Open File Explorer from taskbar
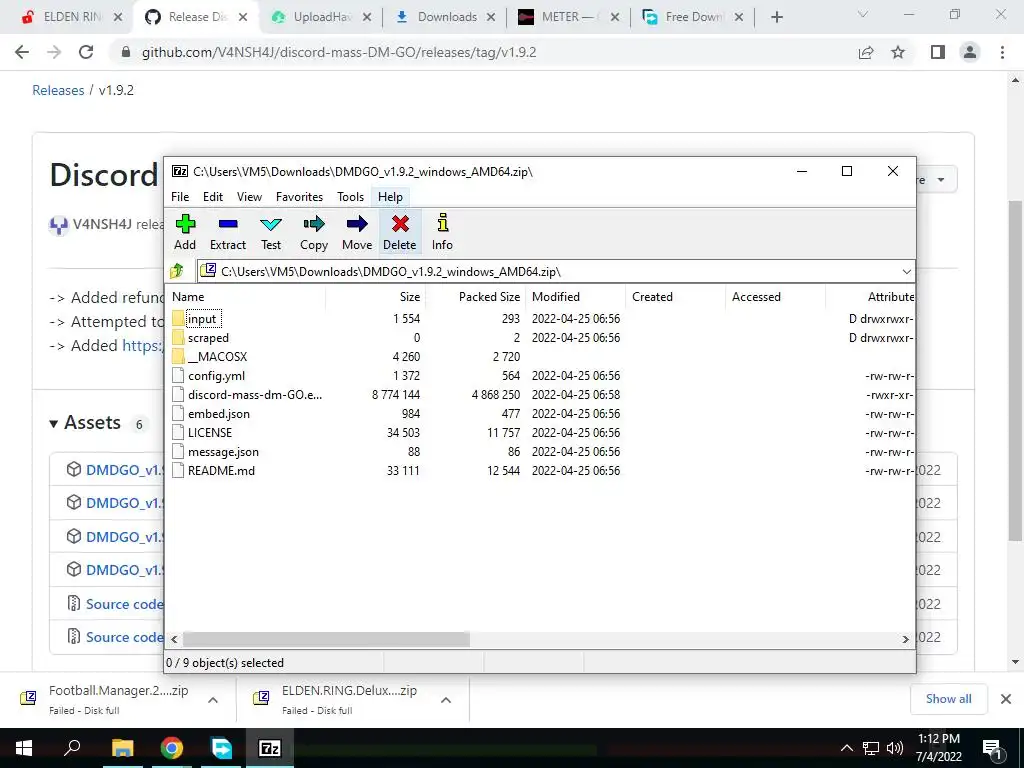This screenshot has width=1024, height=768. 122,748
